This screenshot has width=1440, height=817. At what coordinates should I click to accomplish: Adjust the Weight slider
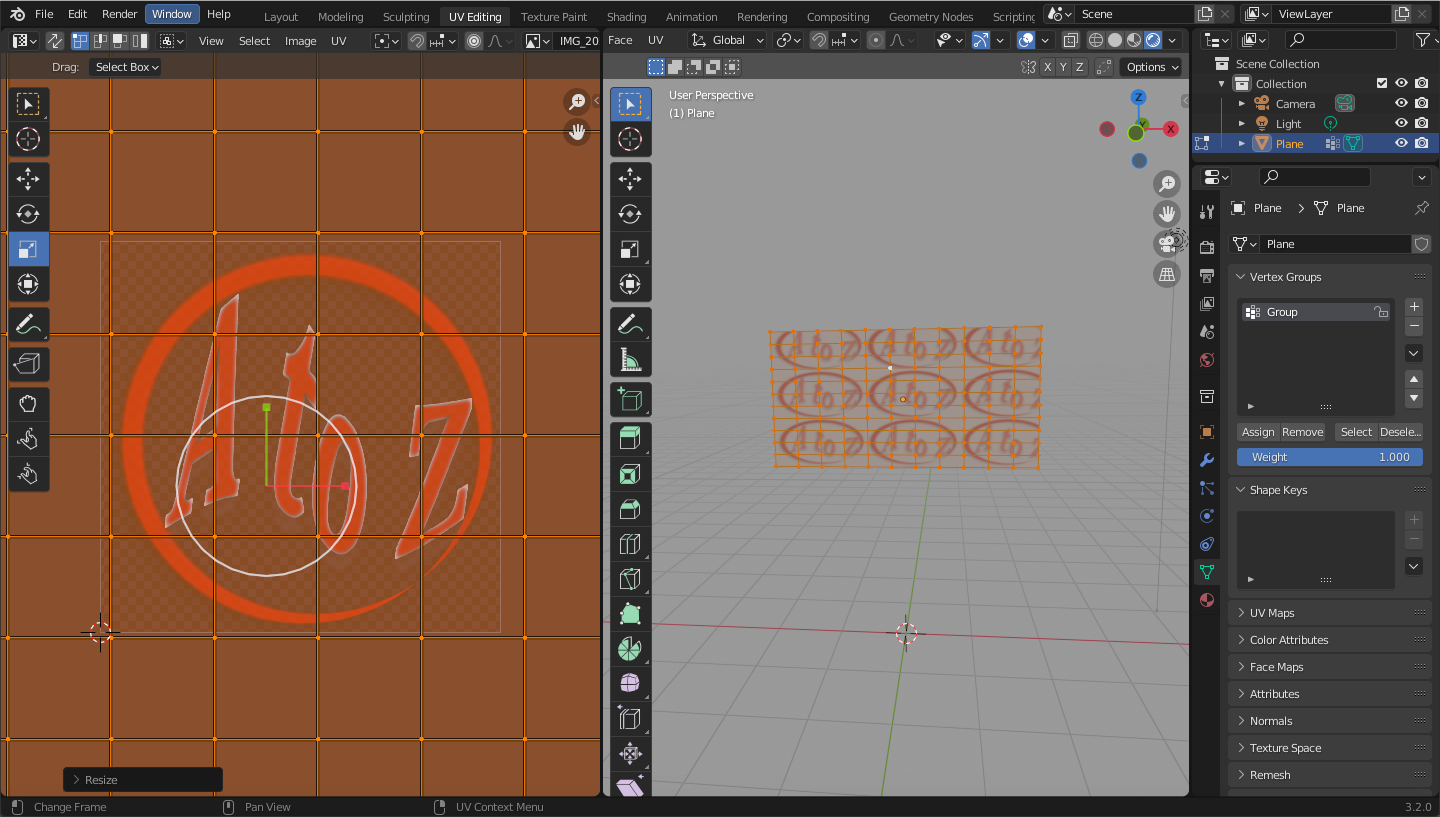[1330, 457]
